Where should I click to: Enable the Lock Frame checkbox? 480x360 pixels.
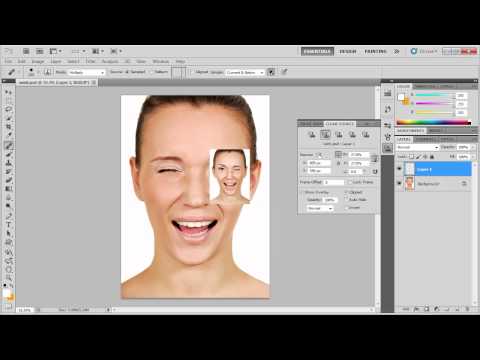350,182
